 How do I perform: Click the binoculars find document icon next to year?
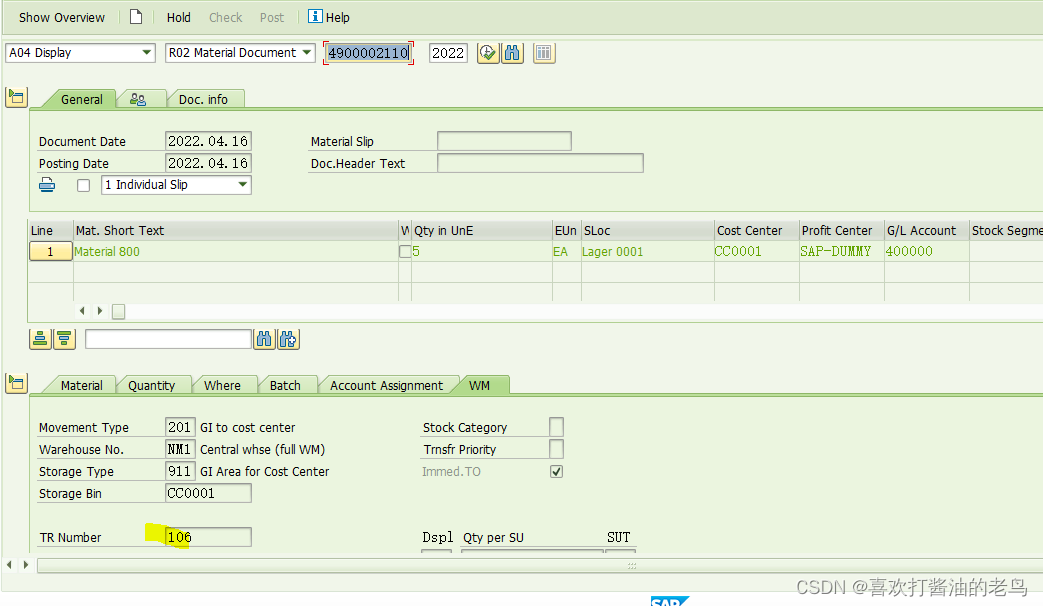(512, 53)
